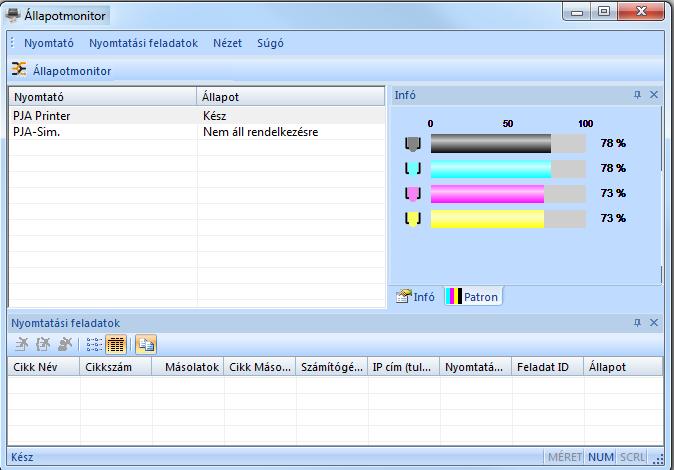Toggle the highlighted documents icon in toolbar

coord(146,344)
